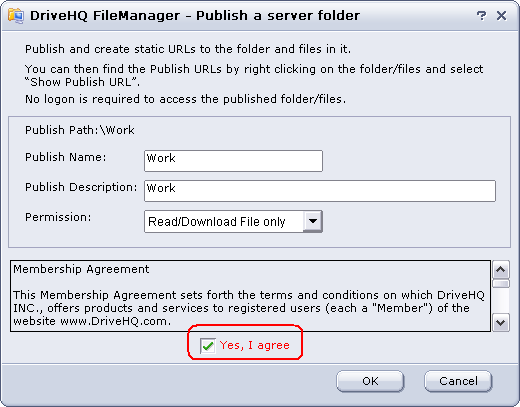Close the Publish a server folder dialog

[501, 16]
